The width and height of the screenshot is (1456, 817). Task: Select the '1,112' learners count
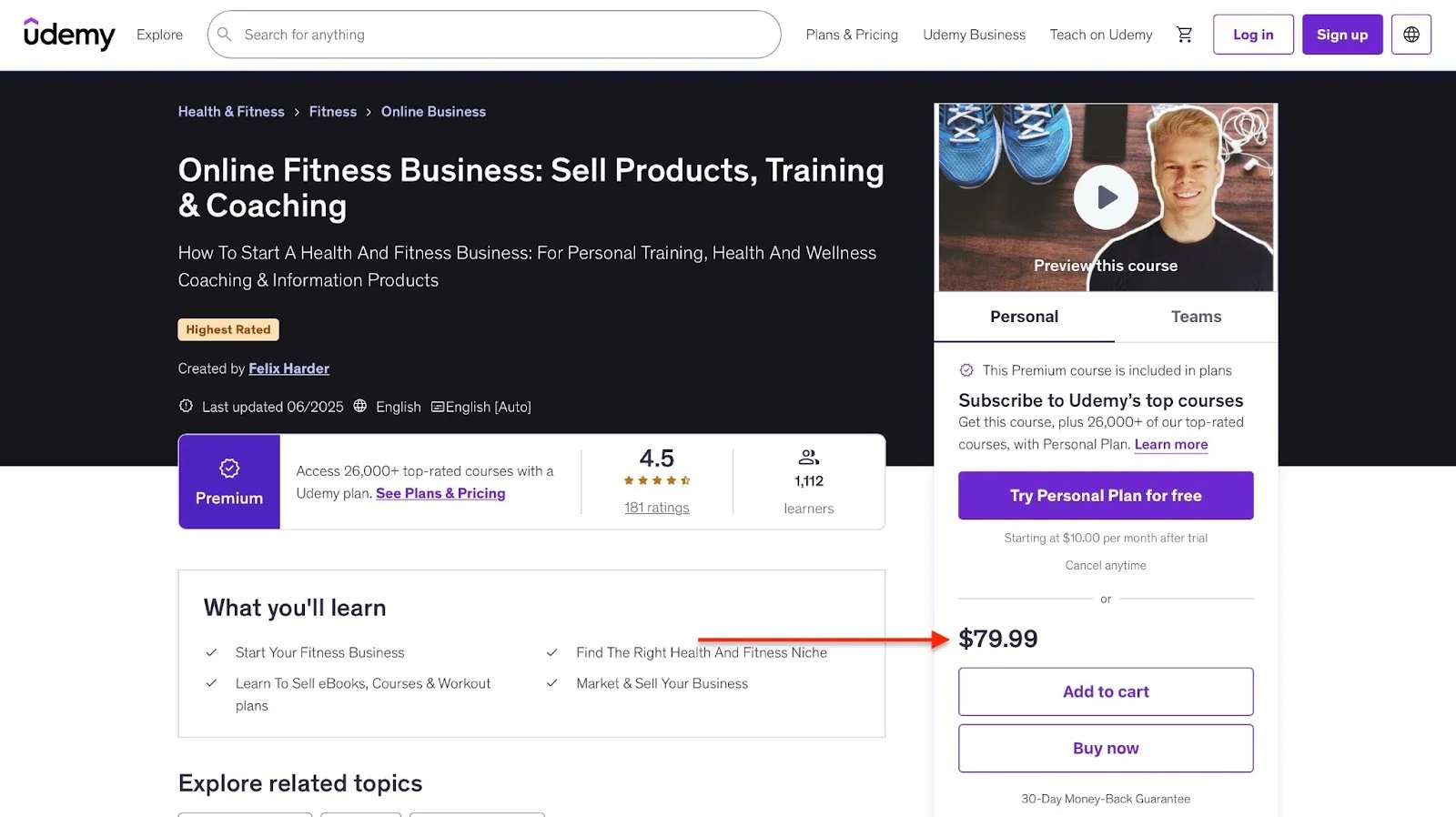pos(809,481)
